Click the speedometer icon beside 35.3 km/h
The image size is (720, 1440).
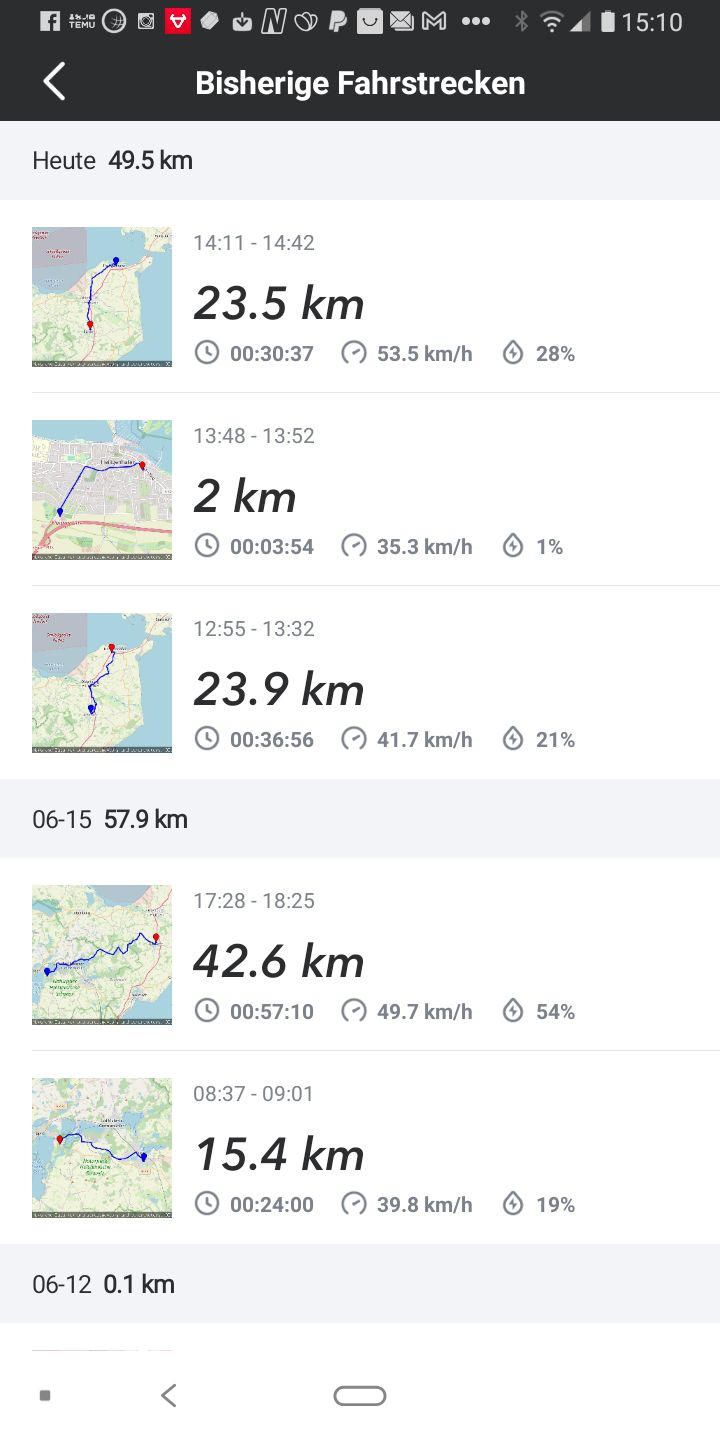tap(354, 546)
